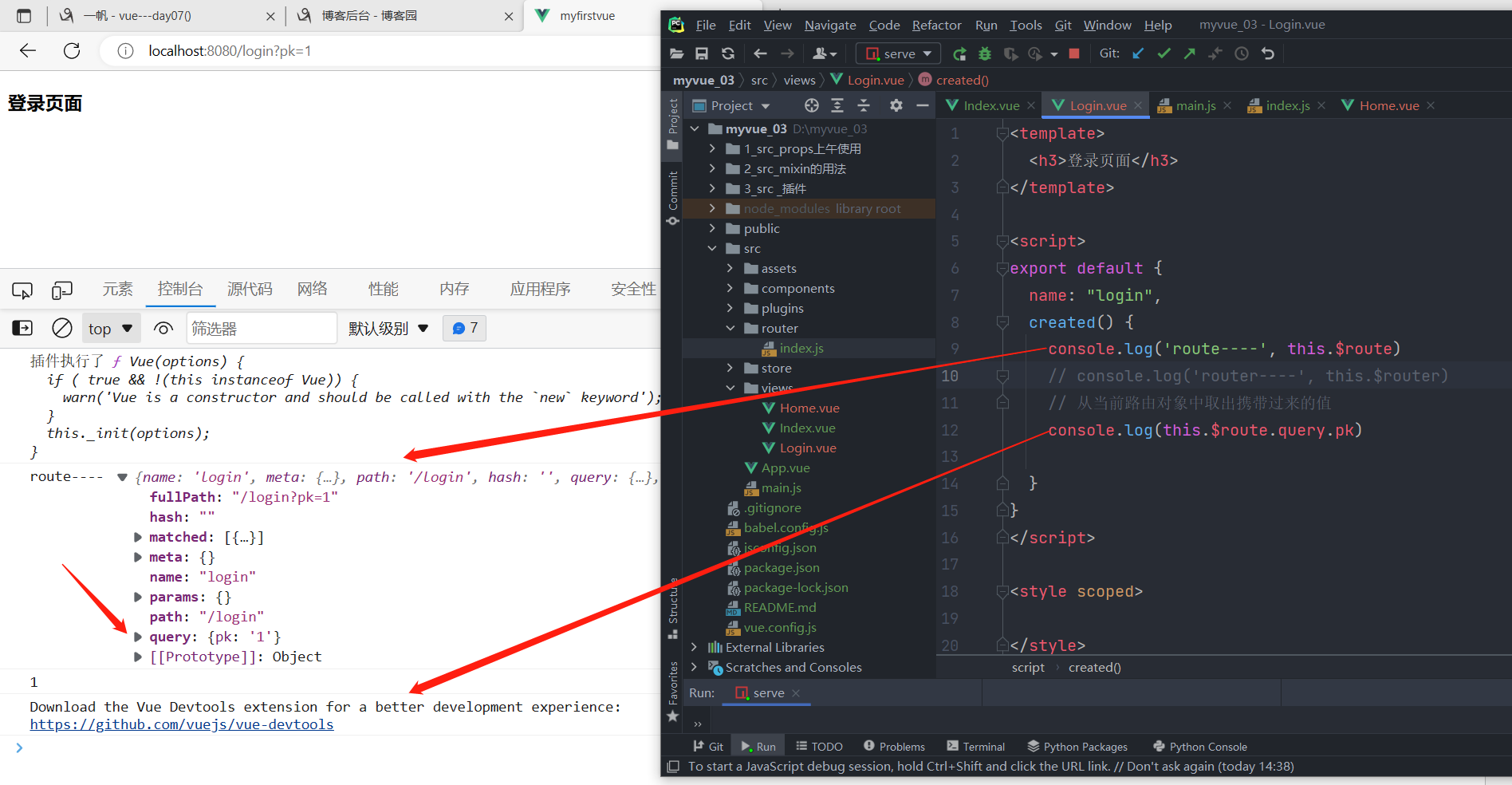Select Home.vue in the project tree
Screen dimensions: 1512x785
pyautogui.click(x=809, y=408)
